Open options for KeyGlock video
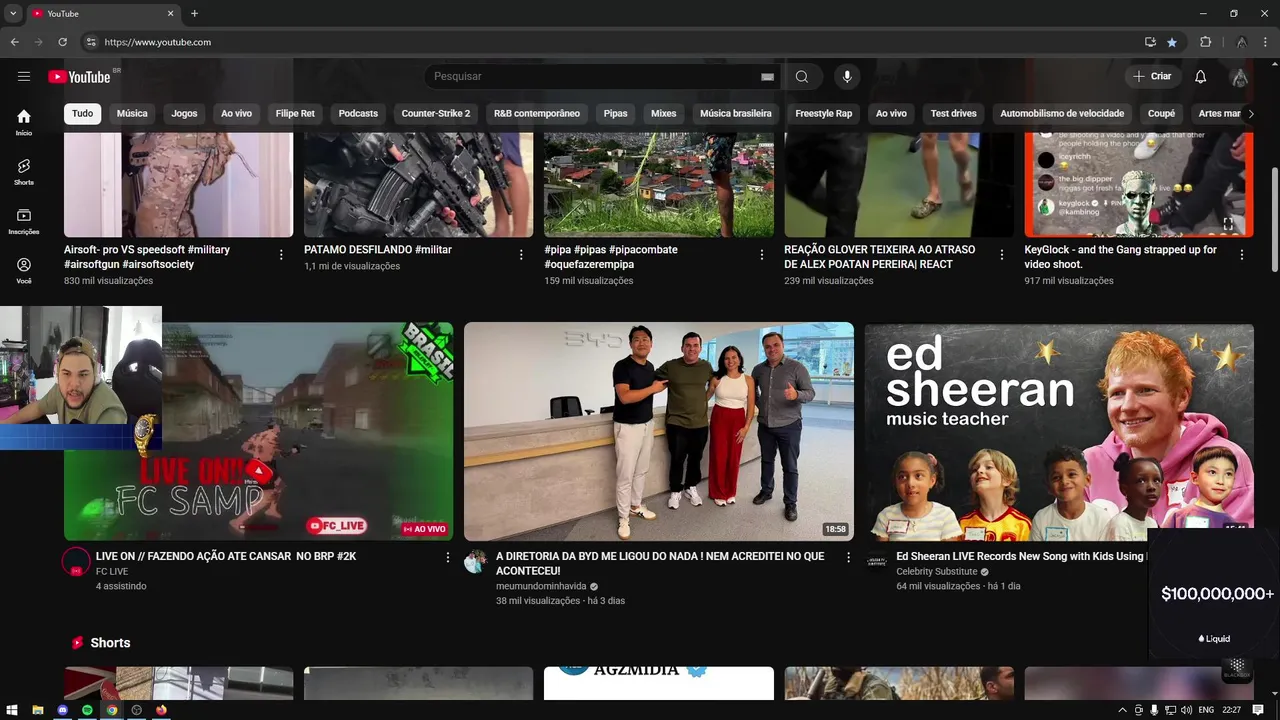1280x720 pixels. click(x=1242, y=255)
